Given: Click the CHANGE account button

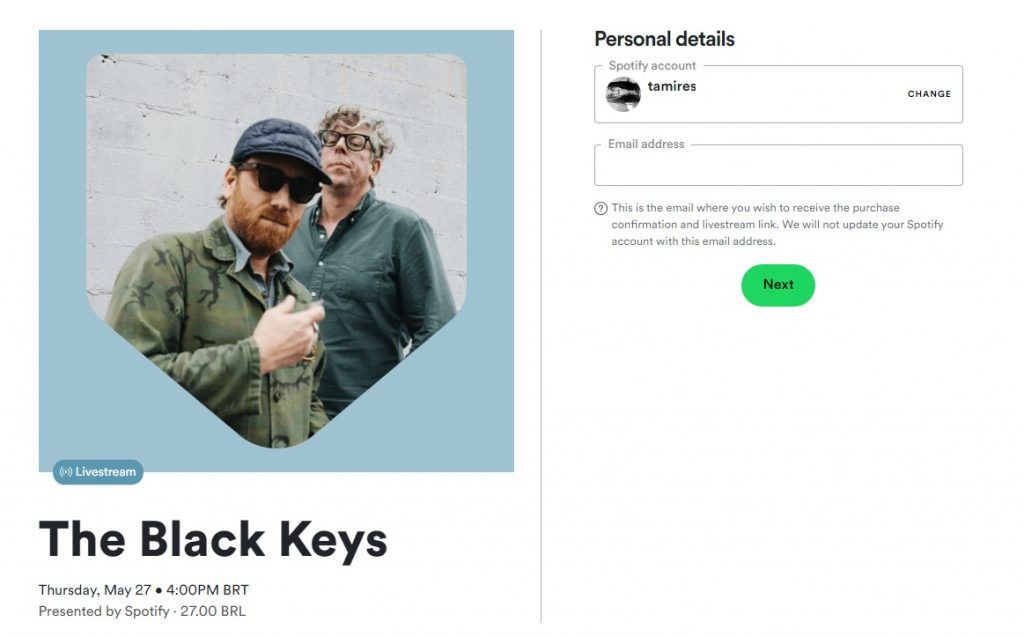Looking at the screenshot, I should point(929,94).
